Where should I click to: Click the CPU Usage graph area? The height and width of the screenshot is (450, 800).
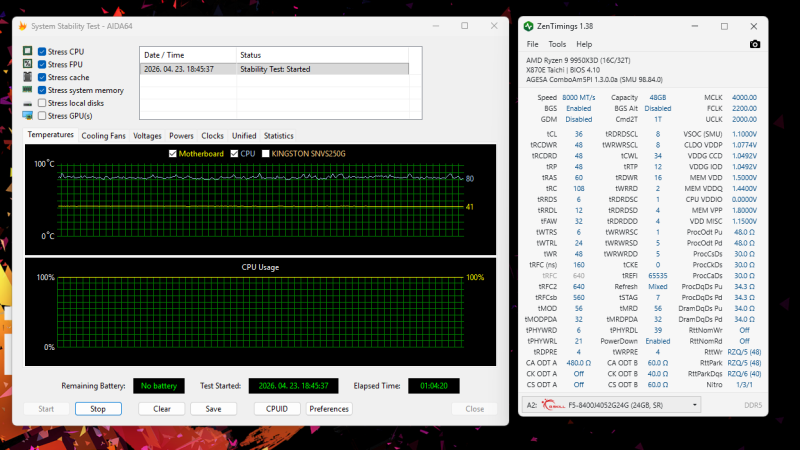pyautogui.click(x=260, y=312)
